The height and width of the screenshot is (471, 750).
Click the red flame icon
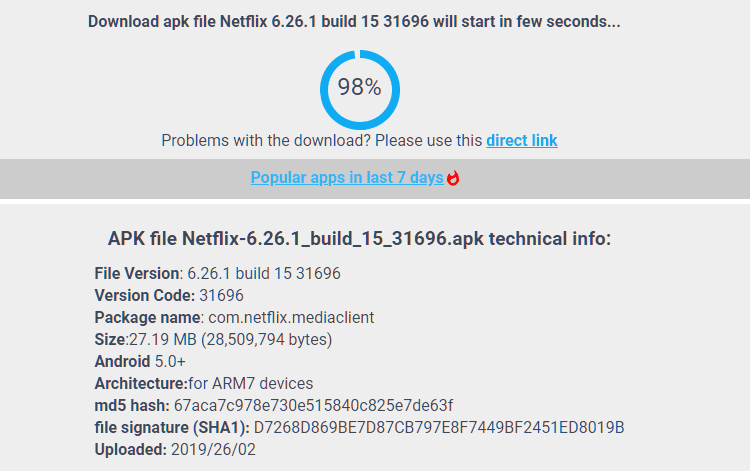click(453, 178)
